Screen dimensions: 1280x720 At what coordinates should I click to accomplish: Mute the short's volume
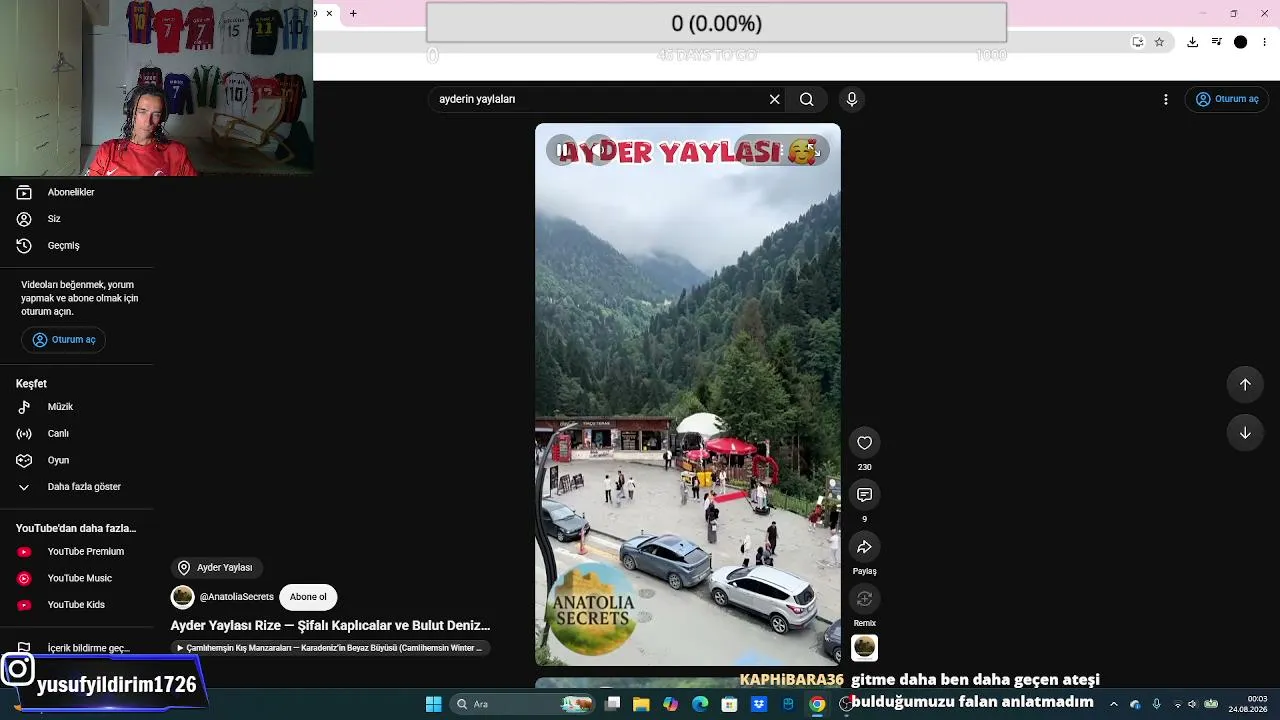[599, 150]
